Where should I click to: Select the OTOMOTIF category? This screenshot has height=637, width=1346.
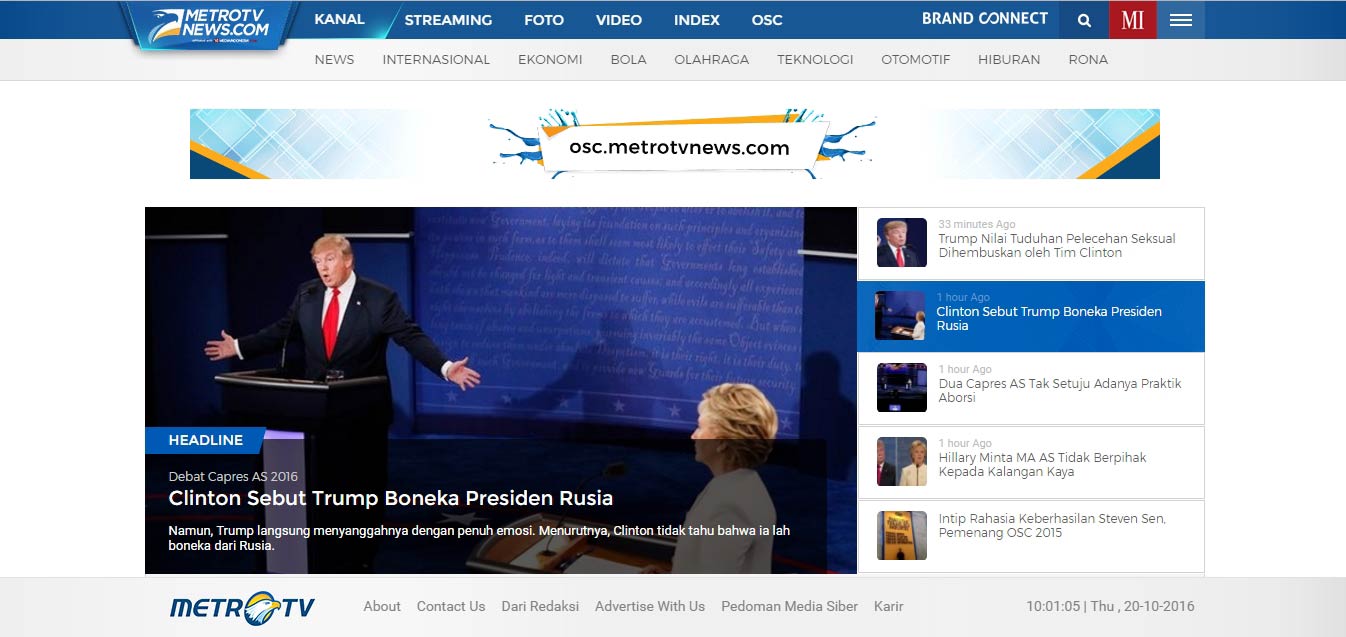(916, 60)
